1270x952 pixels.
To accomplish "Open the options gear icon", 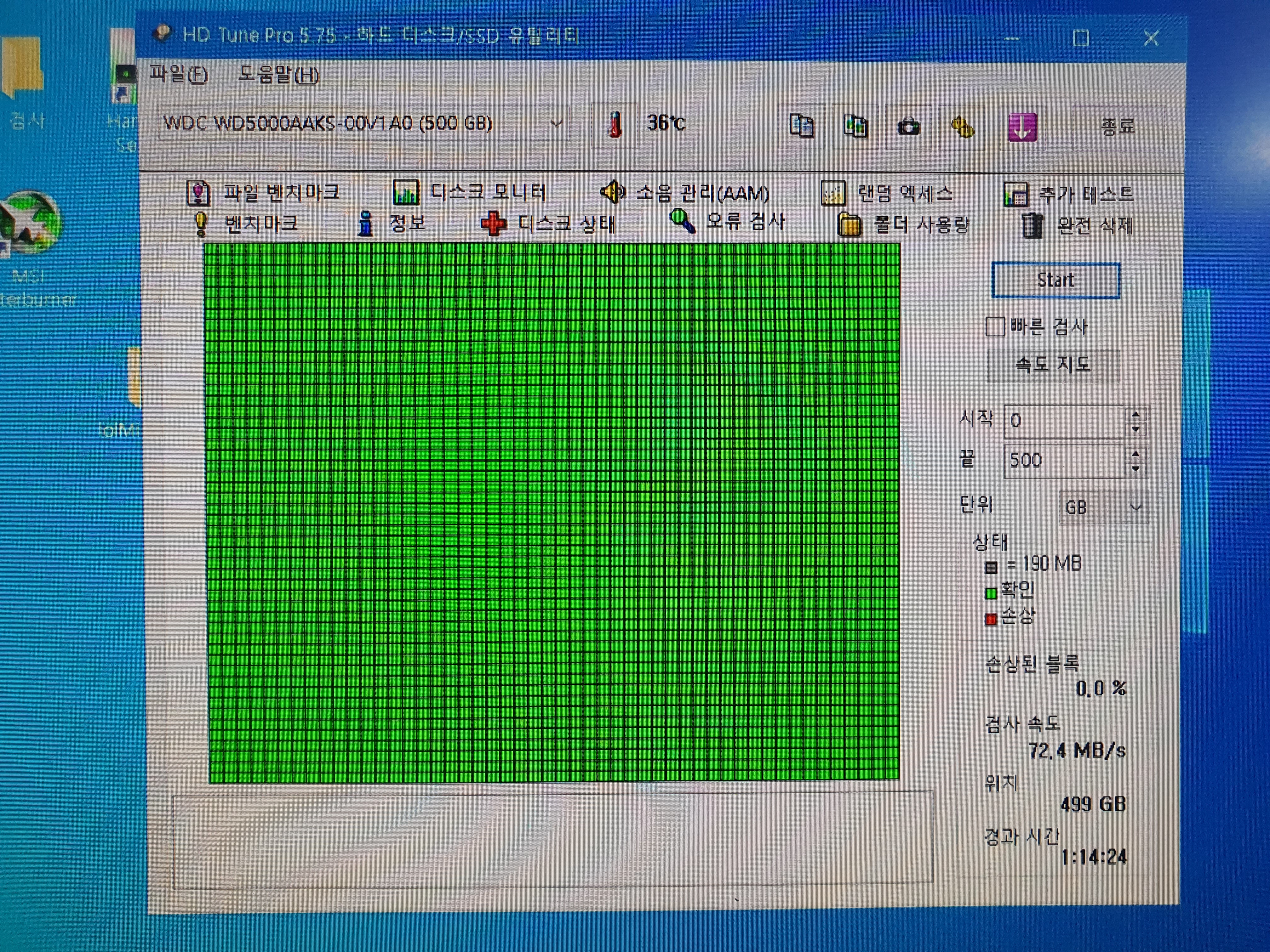I will pyautogui.click(x=962, y=127).
